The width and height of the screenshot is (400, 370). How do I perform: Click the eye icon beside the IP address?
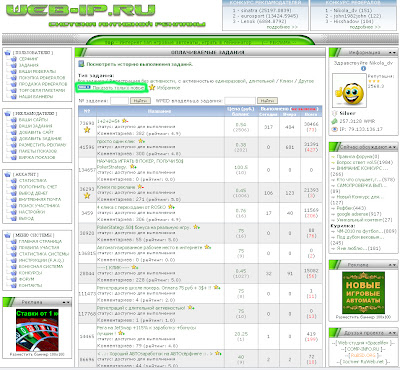(x=335, y=129)
